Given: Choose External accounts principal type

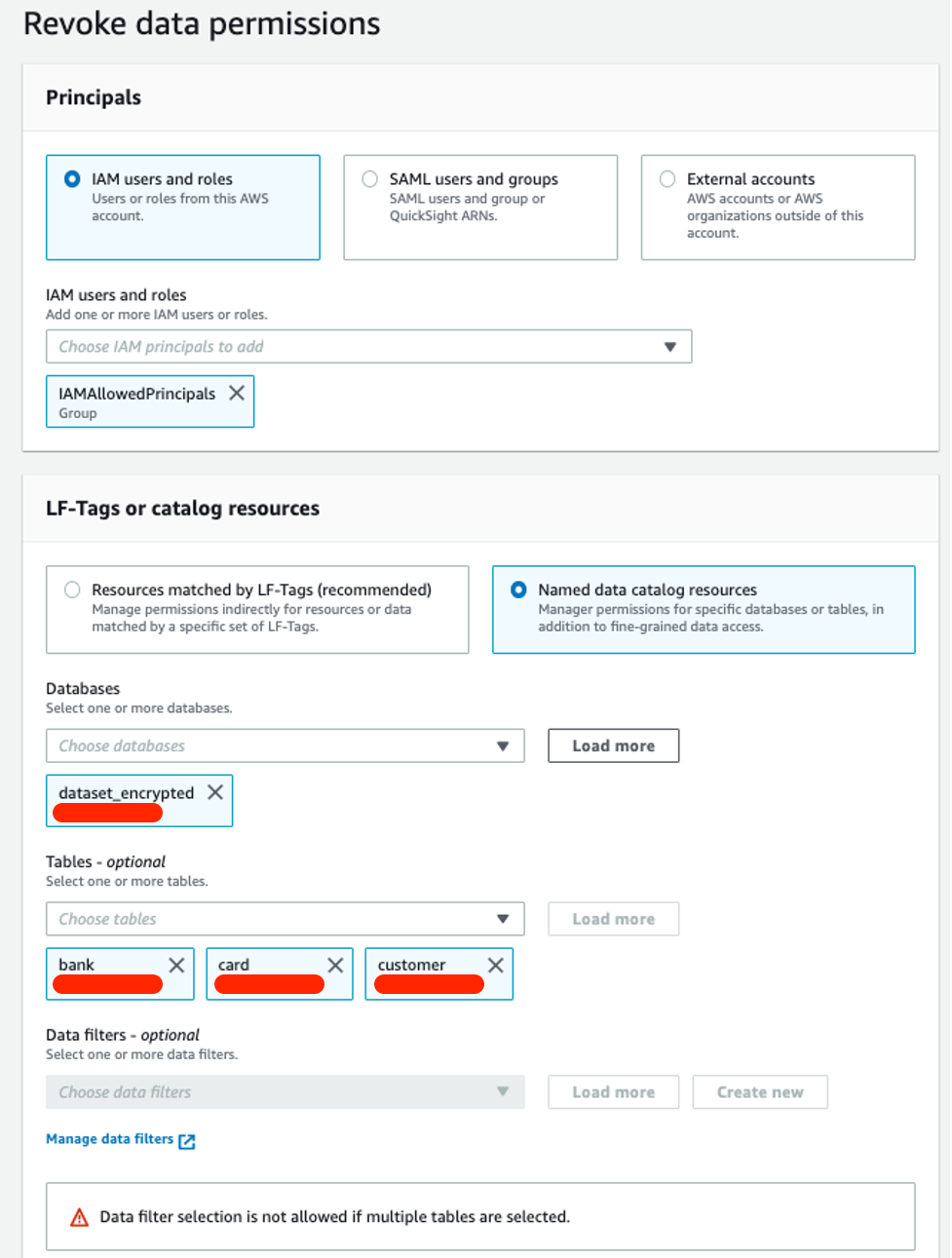Looking at the screenshot, I should pyautogui.click(x=667, y=179).
